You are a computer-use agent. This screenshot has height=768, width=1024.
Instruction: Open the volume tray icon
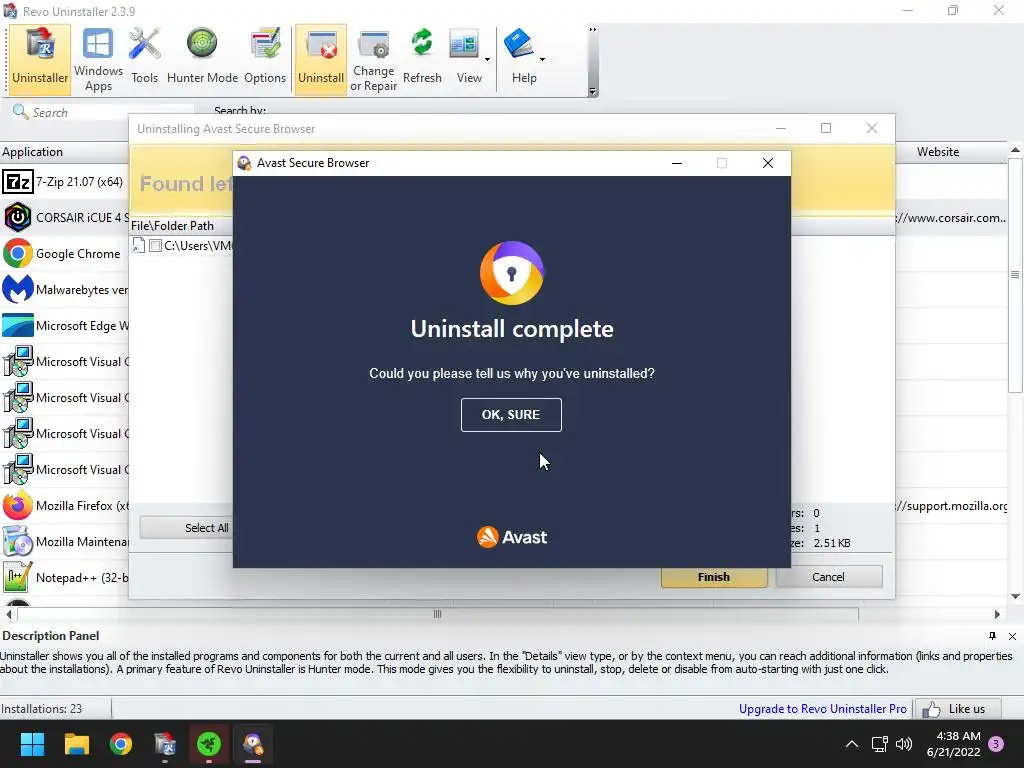(x=904, y=744)
